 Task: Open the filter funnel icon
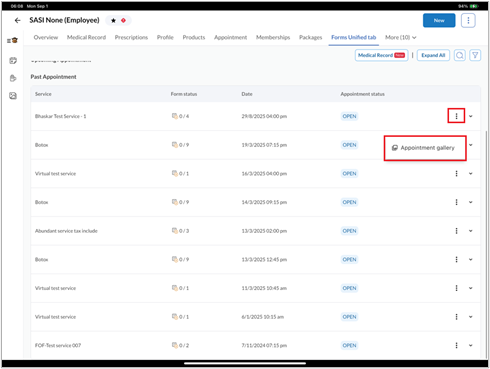[475, 55]
